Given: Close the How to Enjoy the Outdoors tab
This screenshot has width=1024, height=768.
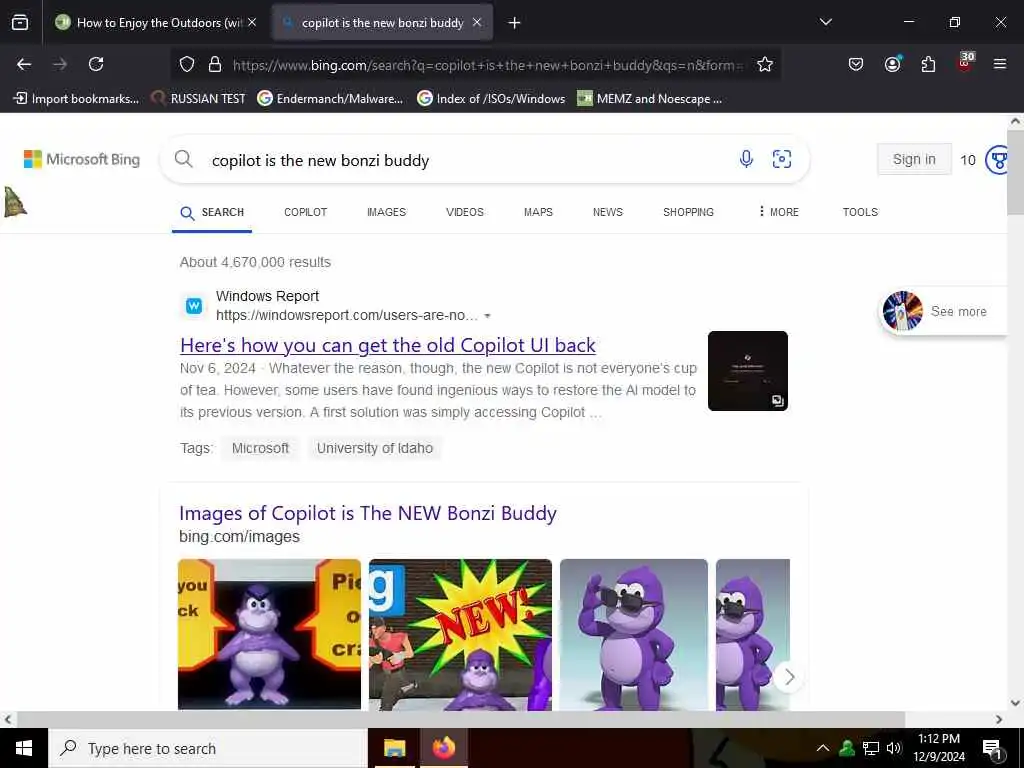Looking at the screenshot, I should (x=252, y=22).
